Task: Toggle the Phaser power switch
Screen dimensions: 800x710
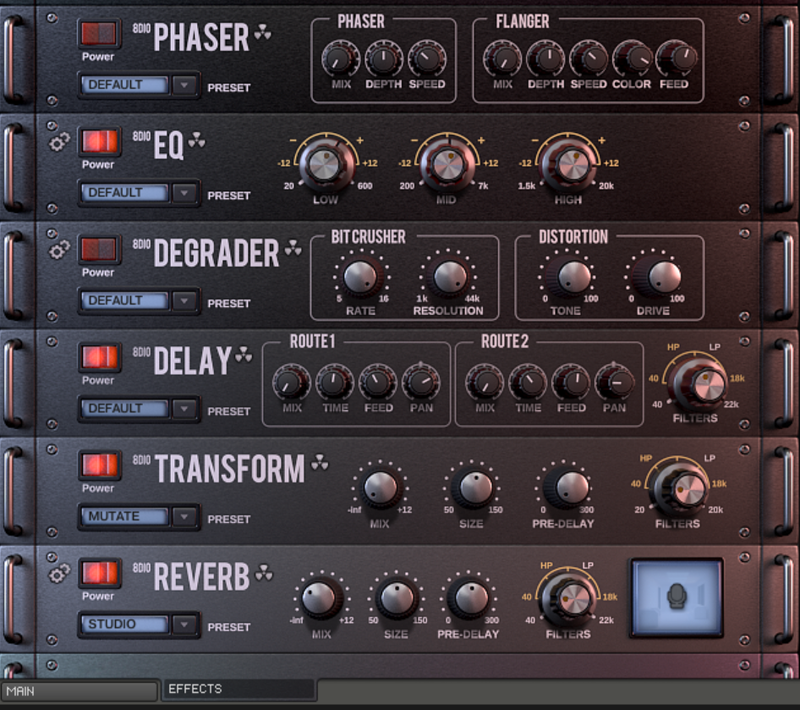Action: (x=99, y=34)
